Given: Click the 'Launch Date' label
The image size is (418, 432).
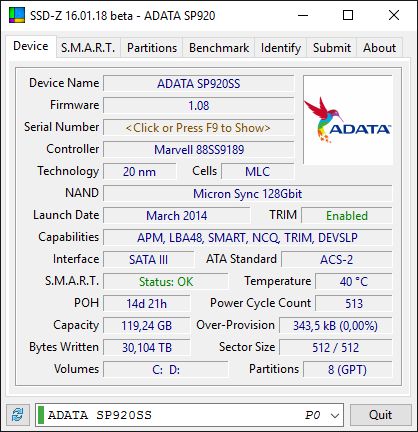Looking at the screenshot, I should (66, 215).
